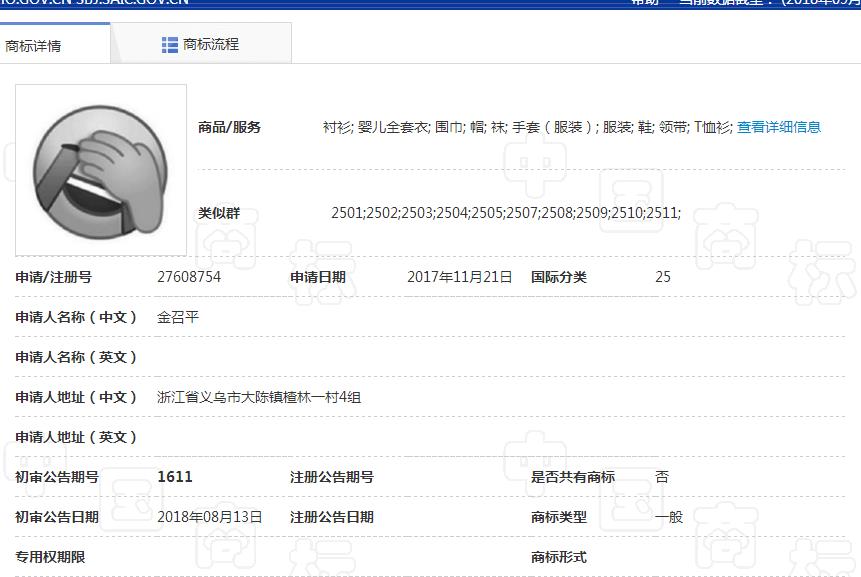Click preliminary announcement issue number 1611
861x577 pixels.
pyautogui.click(x=175, y=477)
